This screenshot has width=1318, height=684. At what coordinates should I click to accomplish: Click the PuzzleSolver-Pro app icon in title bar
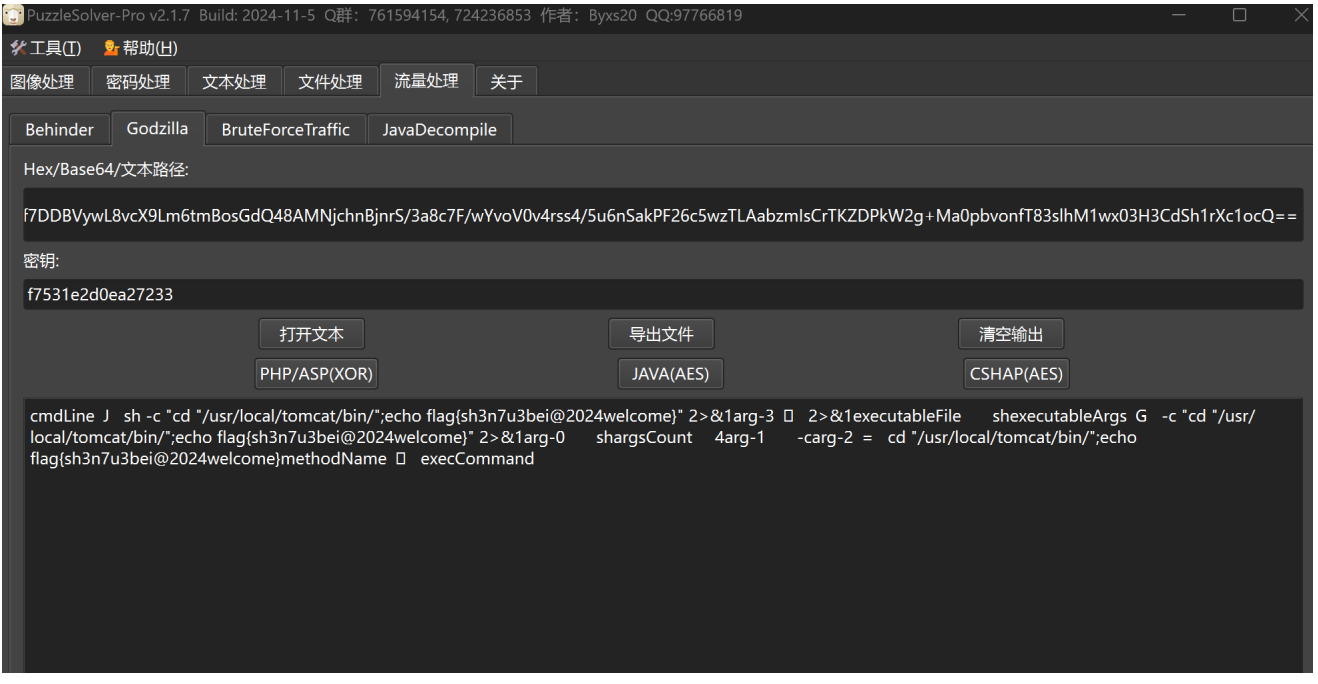pos(15,15)
